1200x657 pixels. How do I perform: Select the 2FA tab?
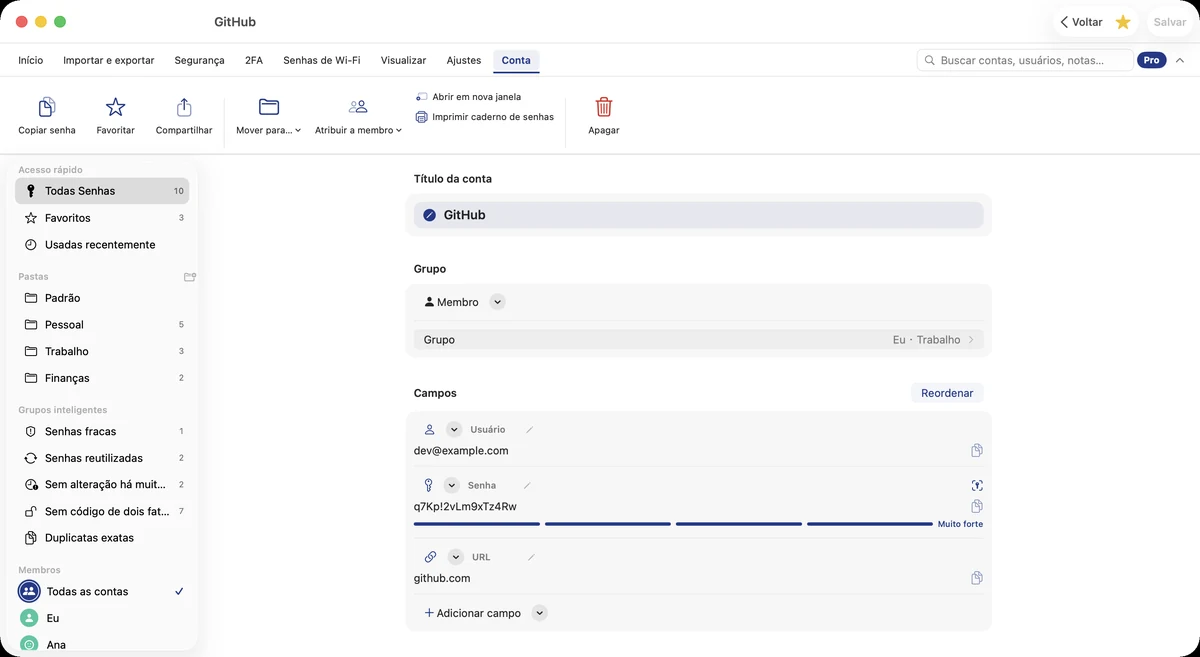click(x=254, y=61)
